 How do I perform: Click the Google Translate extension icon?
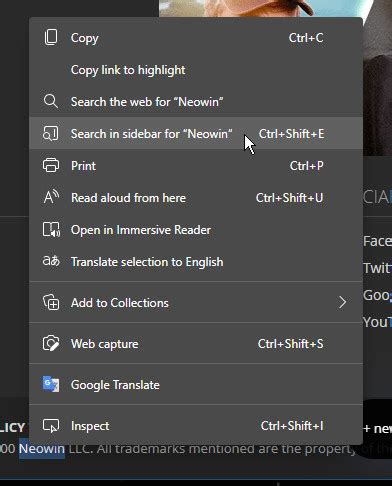[51, 384]
